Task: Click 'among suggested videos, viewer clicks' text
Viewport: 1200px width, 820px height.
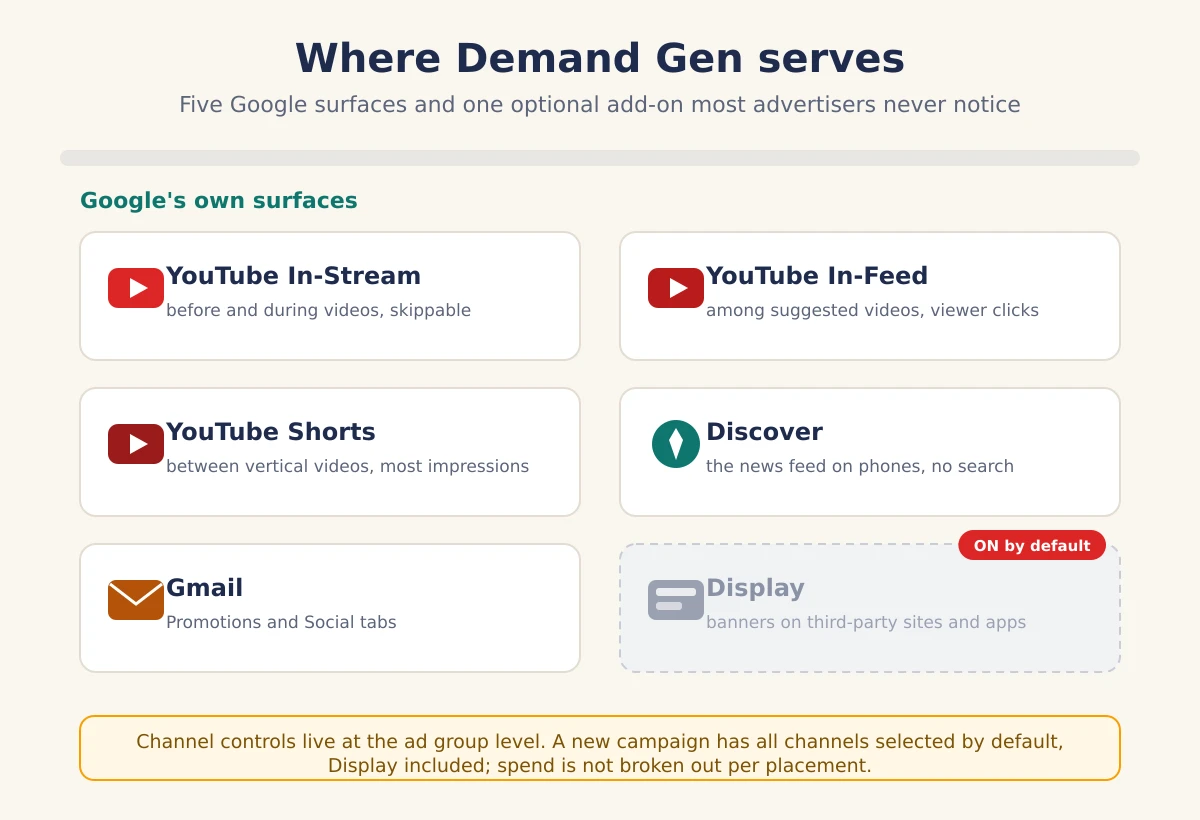Action: coord(872,310)
